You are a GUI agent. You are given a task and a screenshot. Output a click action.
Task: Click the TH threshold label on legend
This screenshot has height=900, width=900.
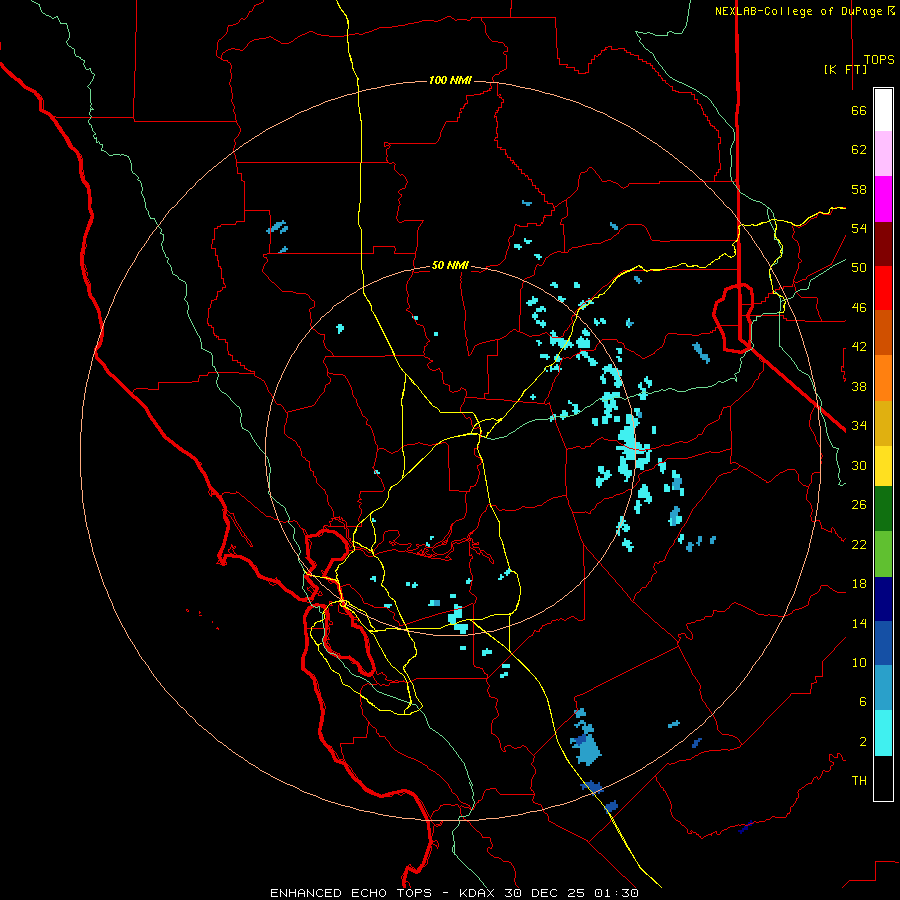pos(859,780)
